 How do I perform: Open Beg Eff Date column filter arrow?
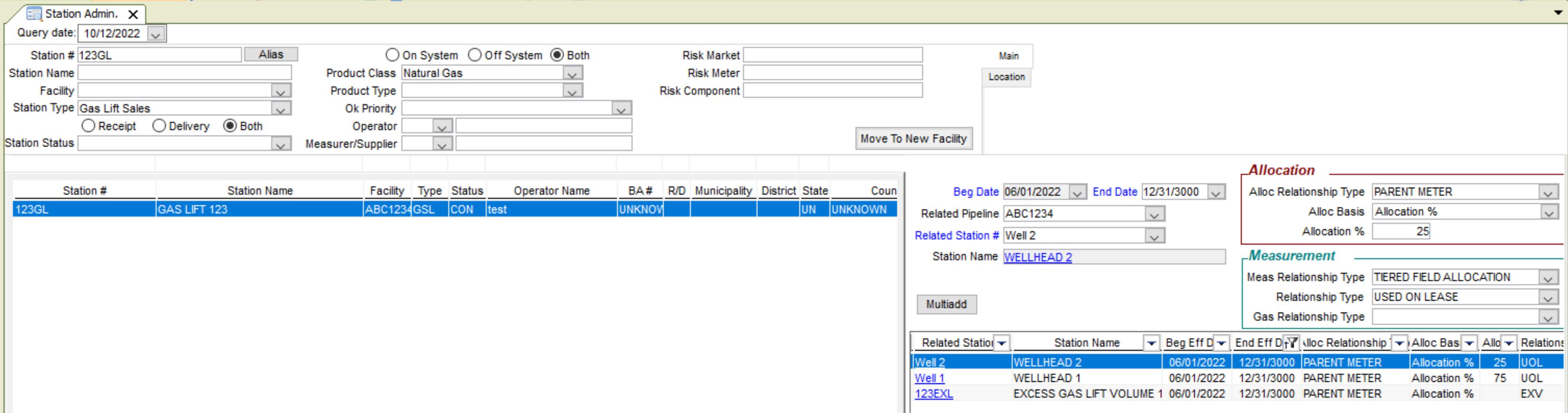(x=1221, y=343)
